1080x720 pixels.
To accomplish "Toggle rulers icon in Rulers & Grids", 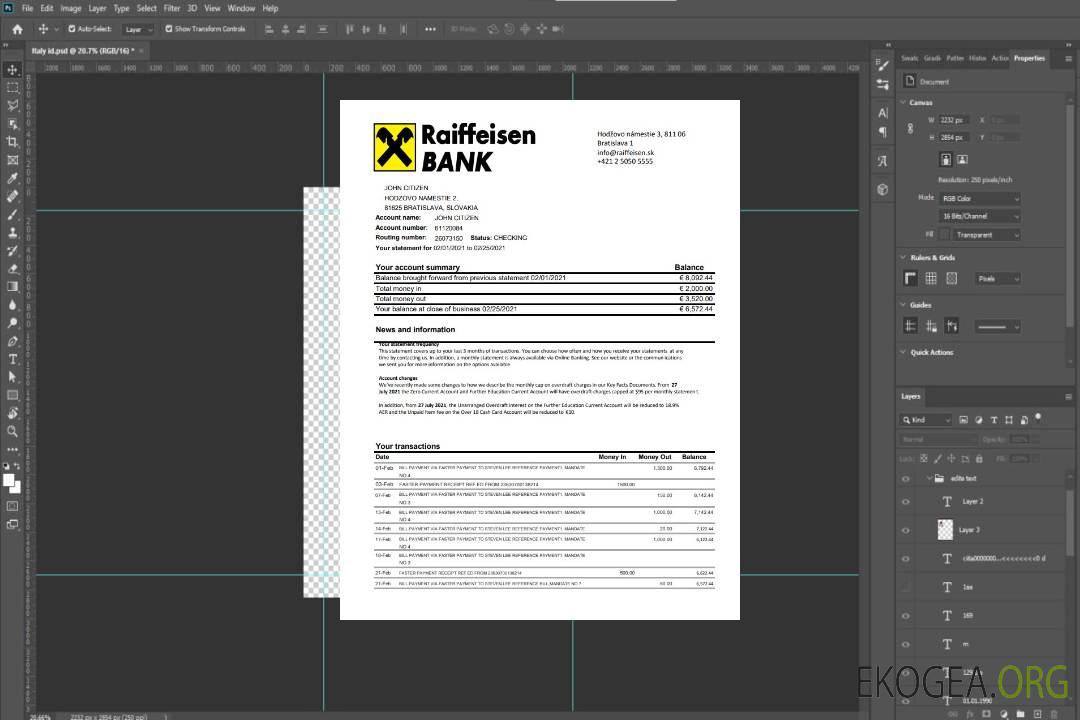I will point(911,278).
